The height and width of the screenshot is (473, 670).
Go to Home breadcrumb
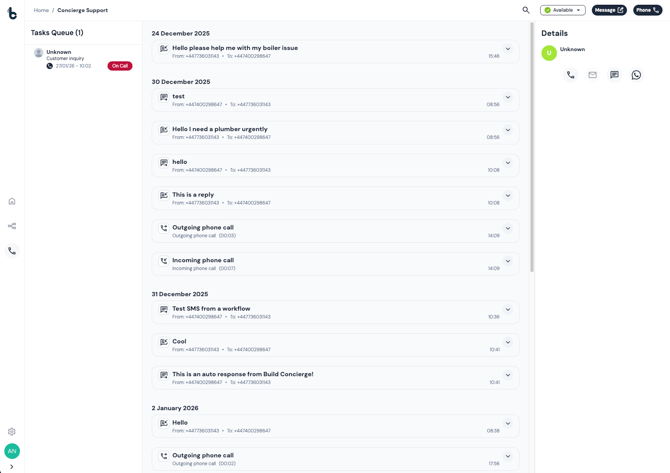tap(41, 10)
